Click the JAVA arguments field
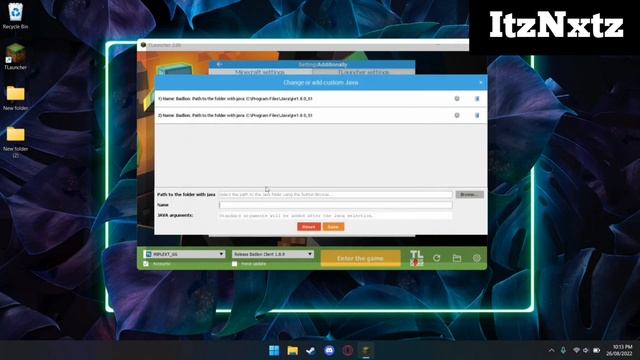The width and height of the screenshot is (640, 360). pos(336,216)
